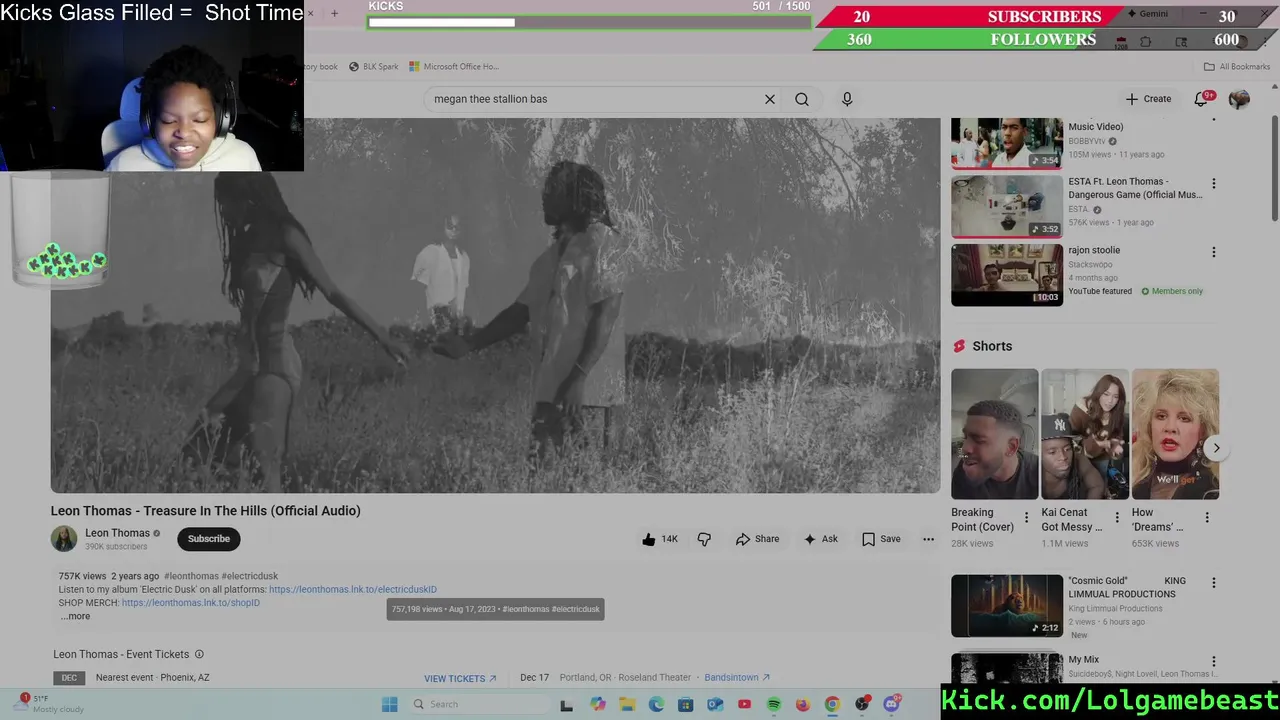This screenshot has width=1280, height=720.
Task: Open more actions ellipsis beside Save
Action: point(928,539)
